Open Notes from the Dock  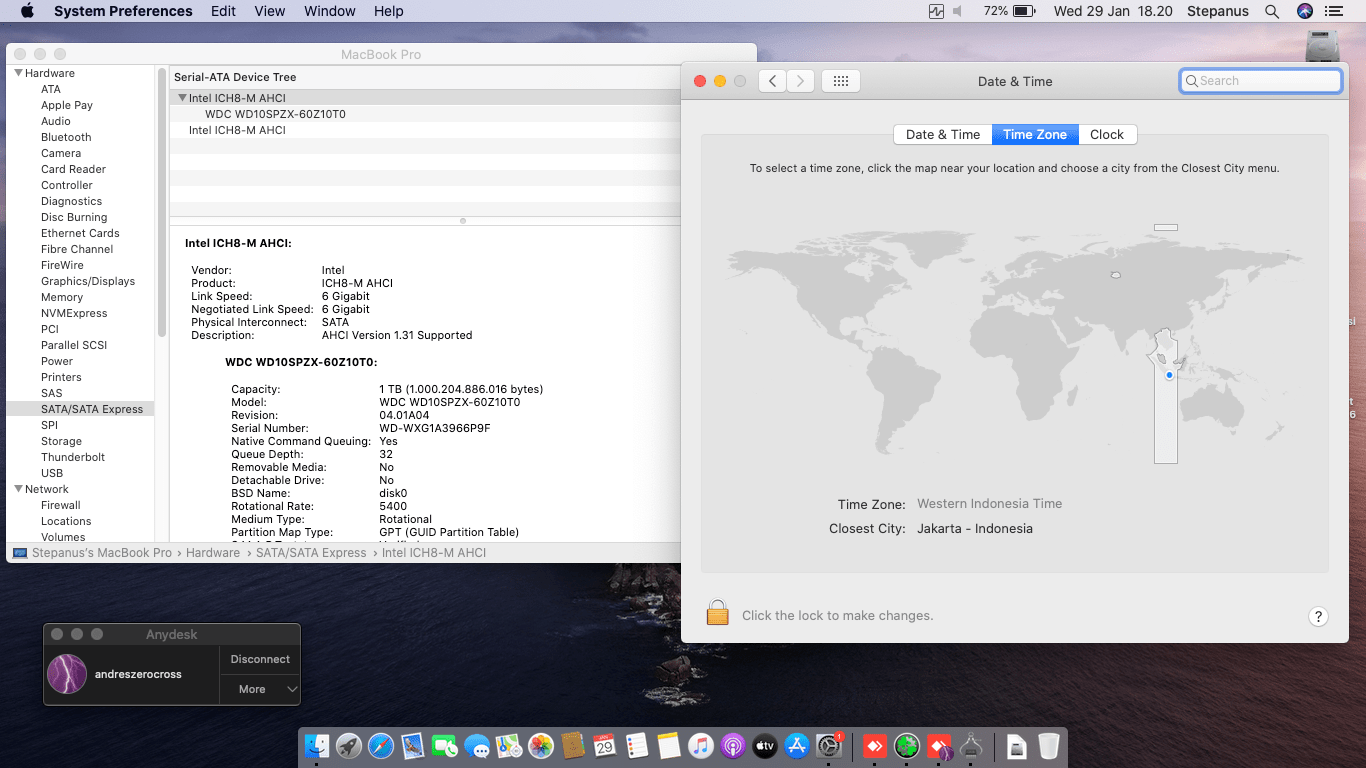point(669,745)
